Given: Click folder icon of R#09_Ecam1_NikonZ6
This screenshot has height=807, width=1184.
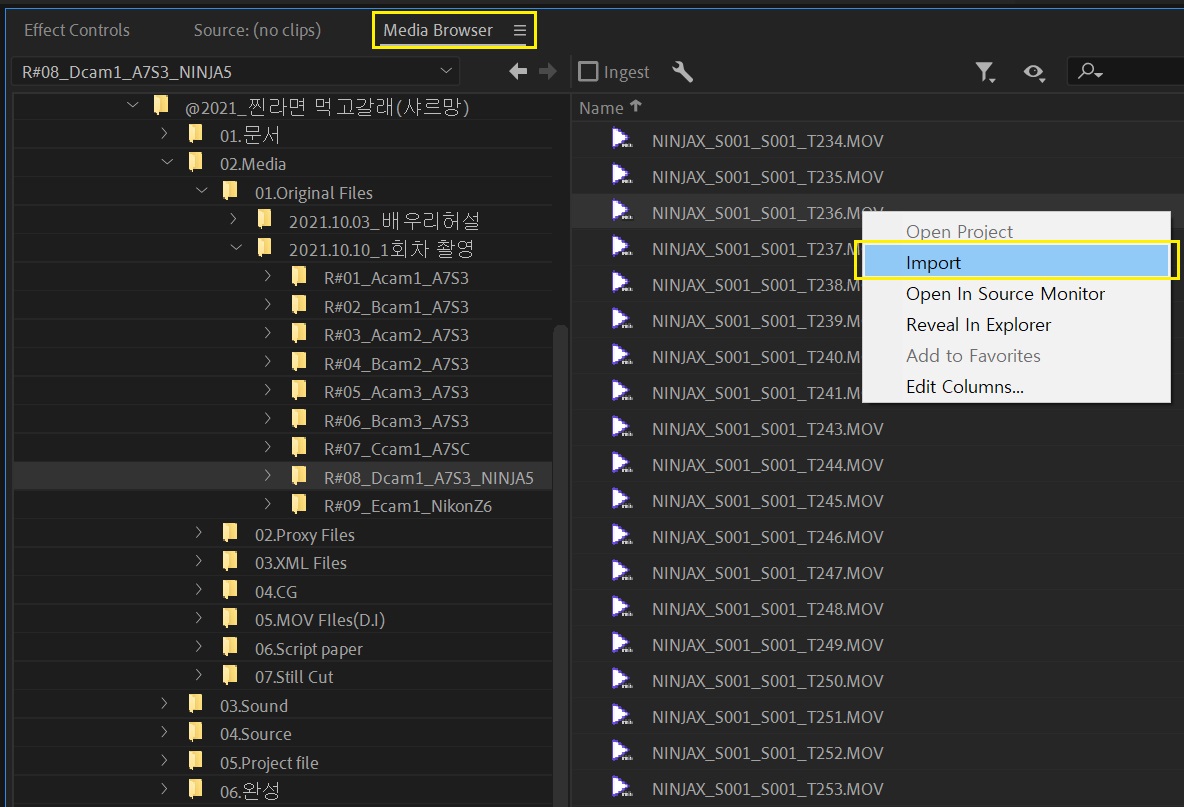Looking at the screenshot, I should [x=300, y=504].
